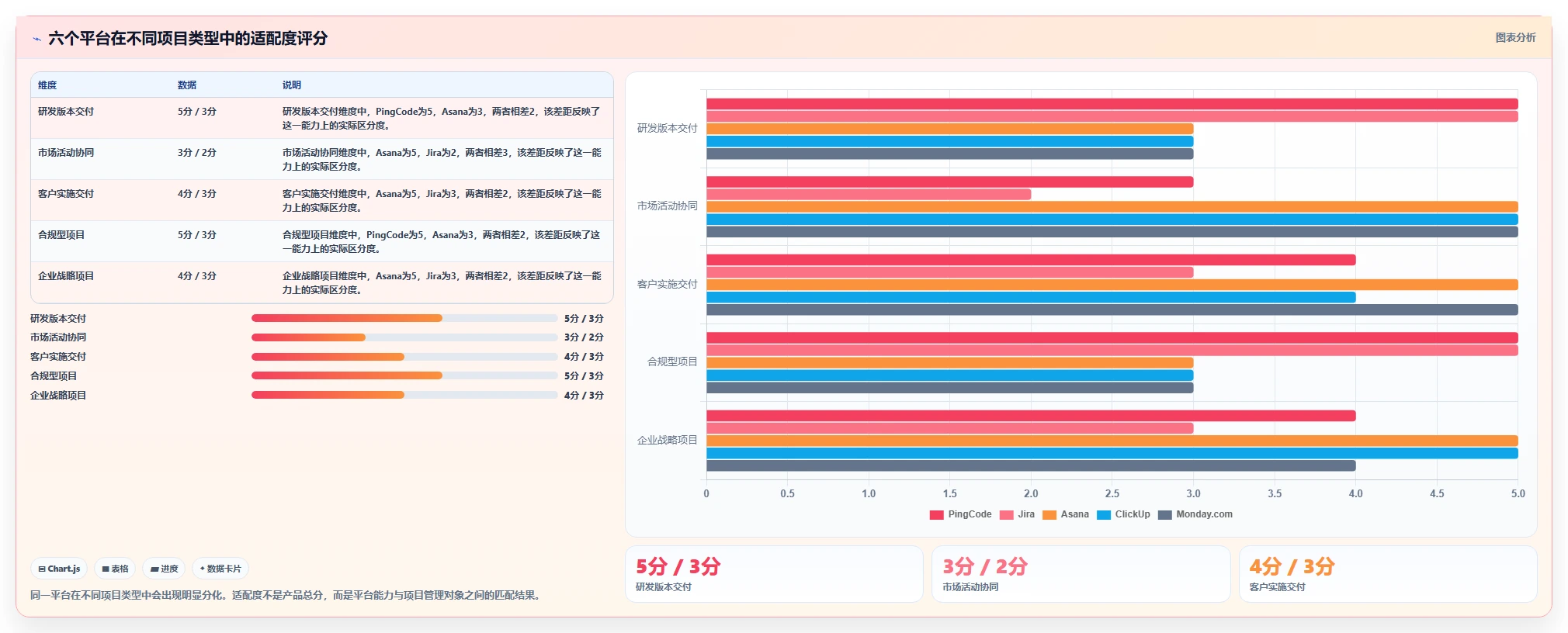This screenshot has width=1568, height=633.
Task: Click the Monday.com bar in chart group 企业战略项目
Action: click(1031, 465)
